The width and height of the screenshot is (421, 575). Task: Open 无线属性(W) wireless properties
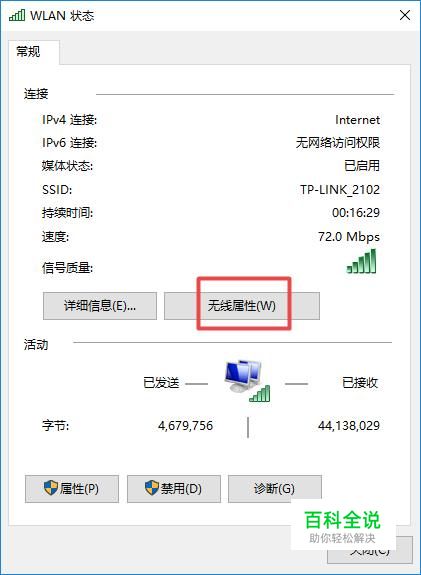click(242, 306)
